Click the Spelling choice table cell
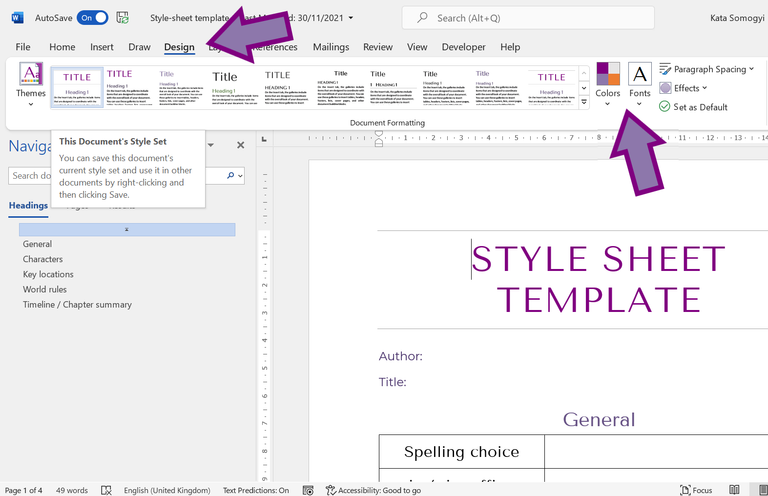This screenshot has width=768, height=496. pos(461,451)
